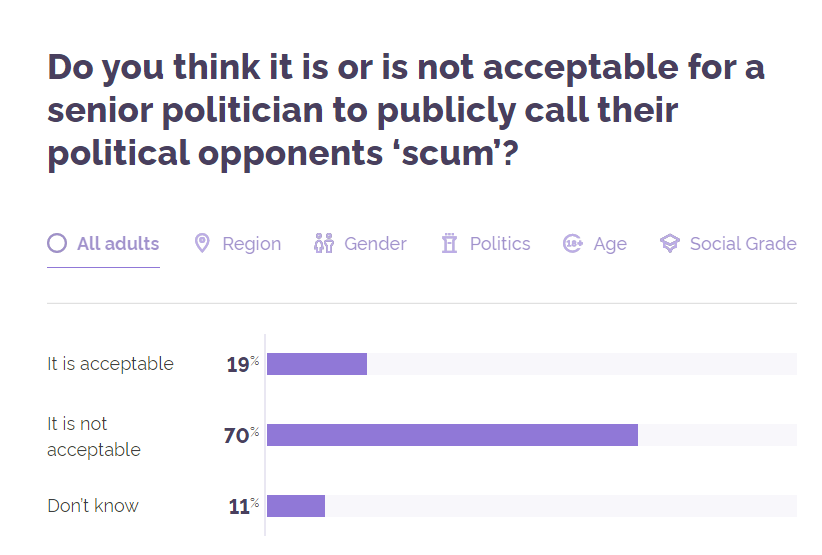Click the 'Don't know' label

click(x=93, y=506)
